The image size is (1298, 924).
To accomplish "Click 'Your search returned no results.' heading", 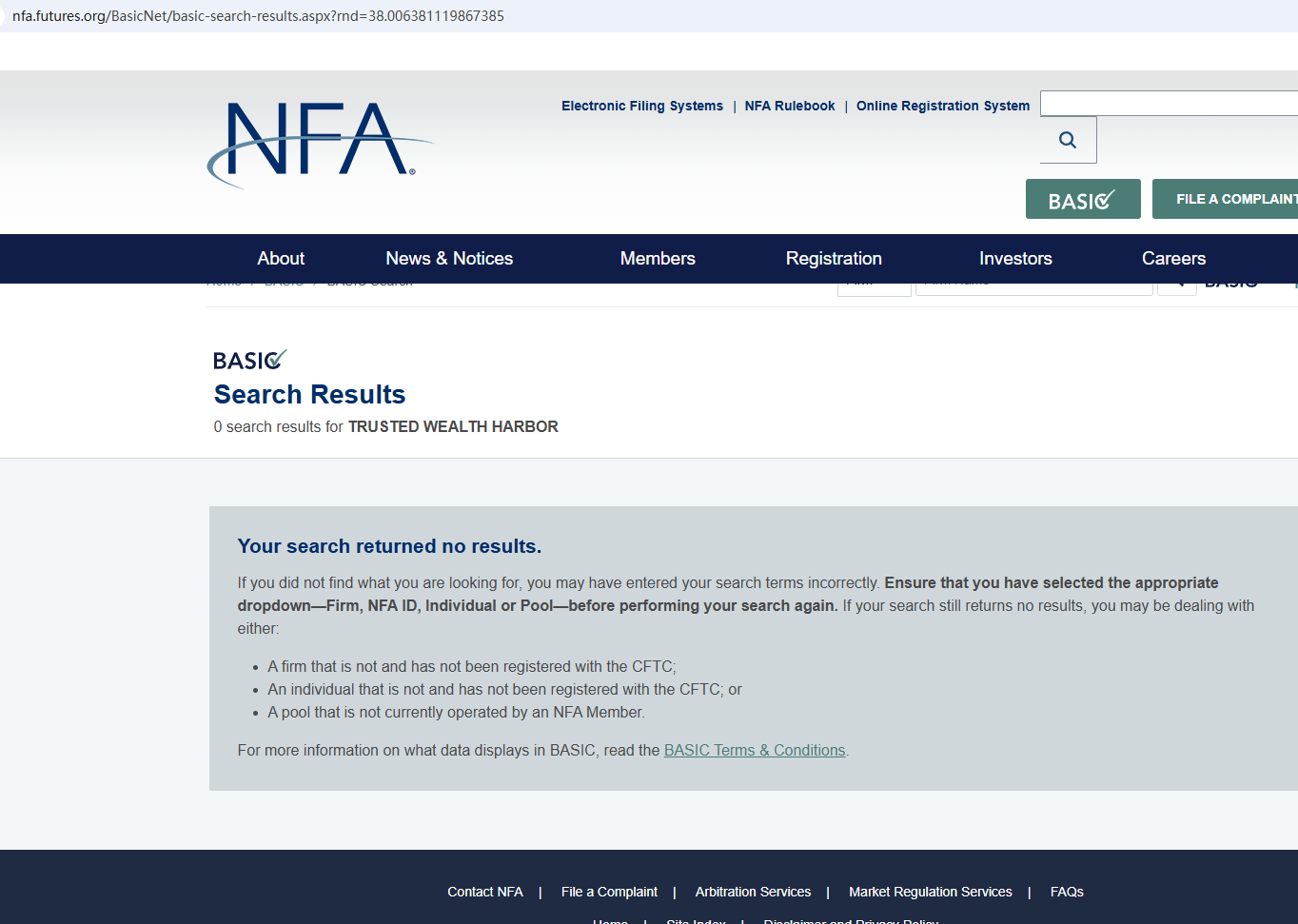I will point(389,546).
